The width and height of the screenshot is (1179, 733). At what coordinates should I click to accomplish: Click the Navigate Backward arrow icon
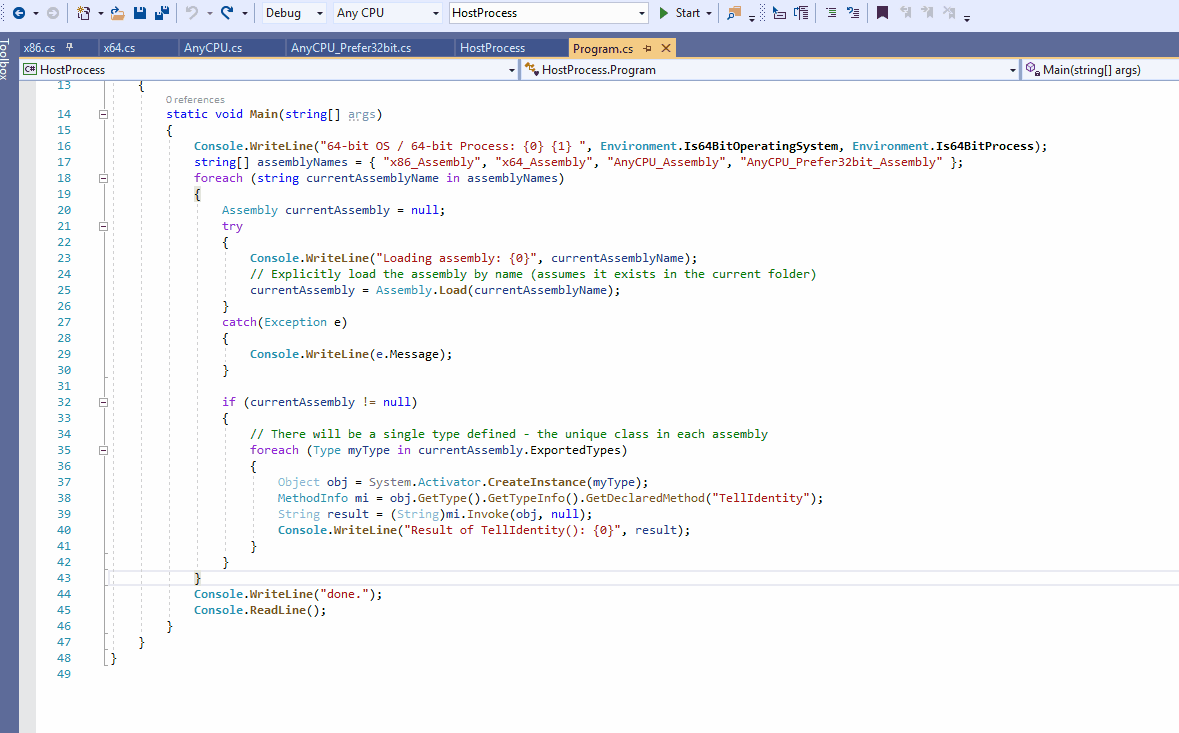tap(18, 13)
